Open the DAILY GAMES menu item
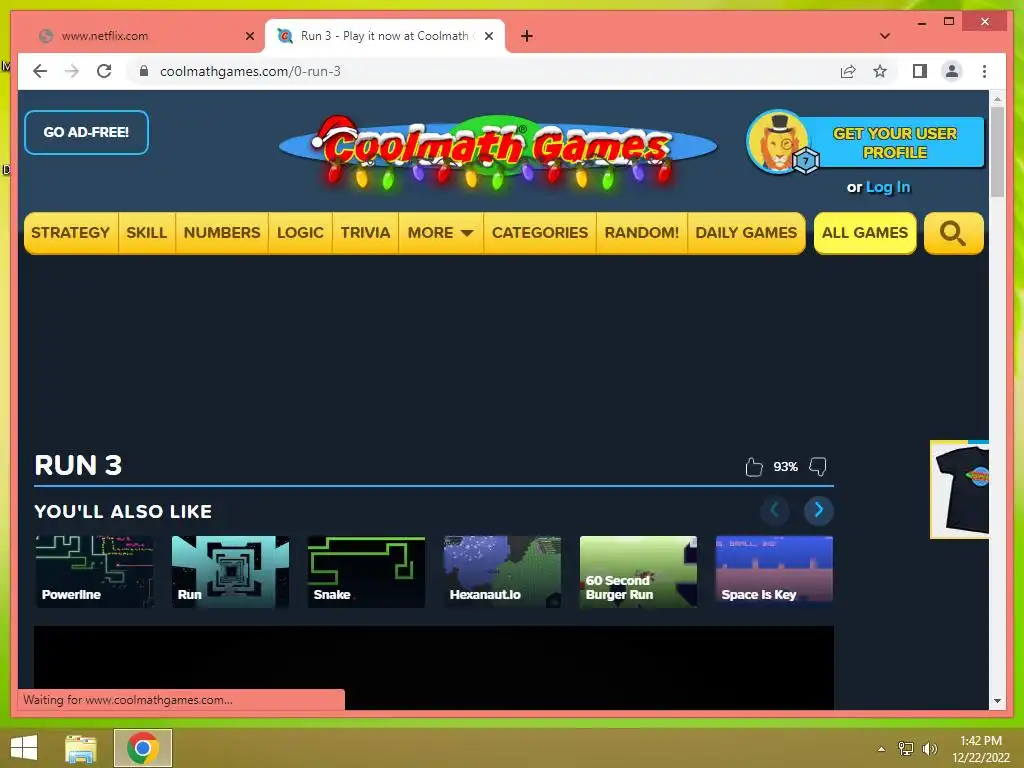This screenshot has height=768, width=1024. coord(746,233)
